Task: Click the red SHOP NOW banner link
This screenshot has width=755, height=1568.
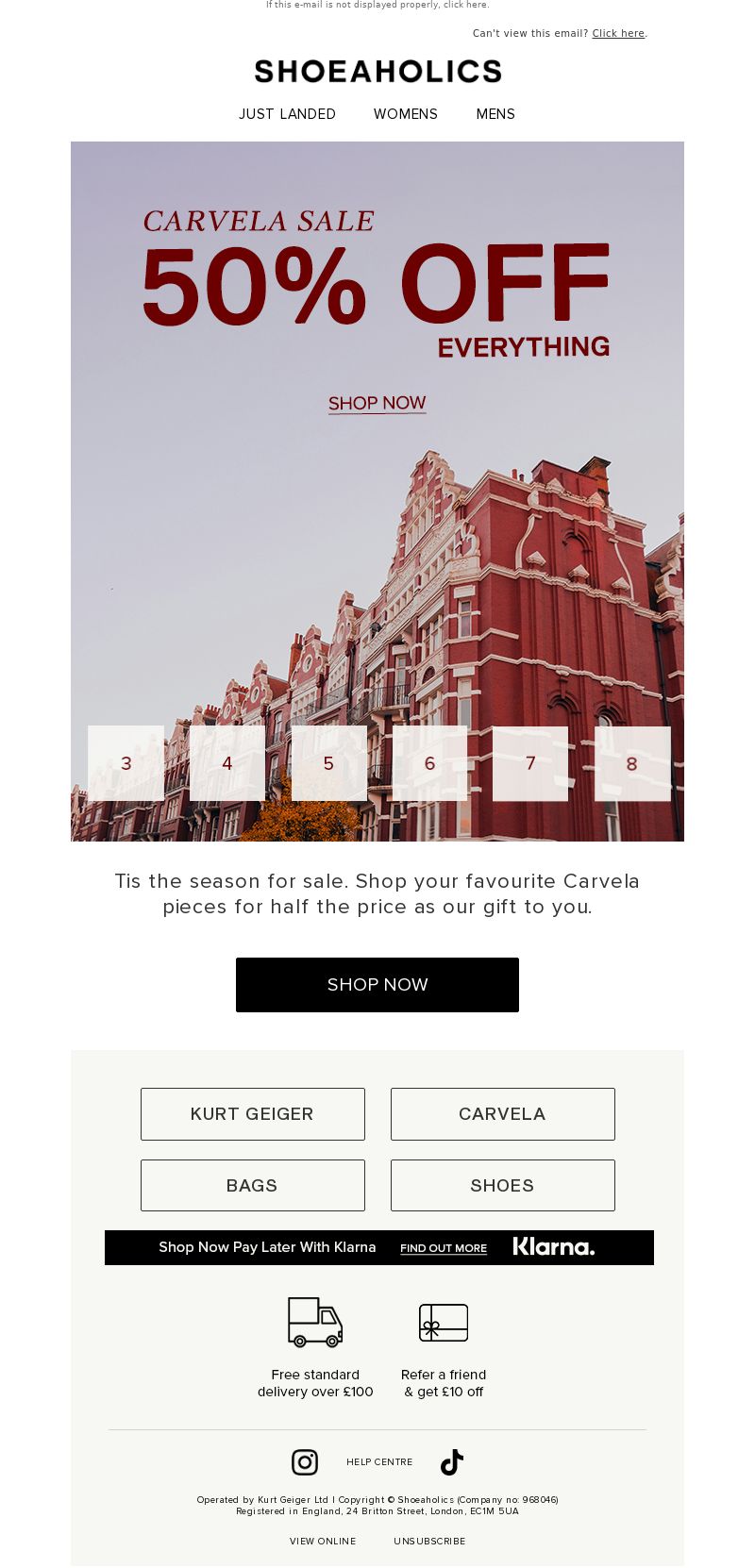Action: (377, 404)
